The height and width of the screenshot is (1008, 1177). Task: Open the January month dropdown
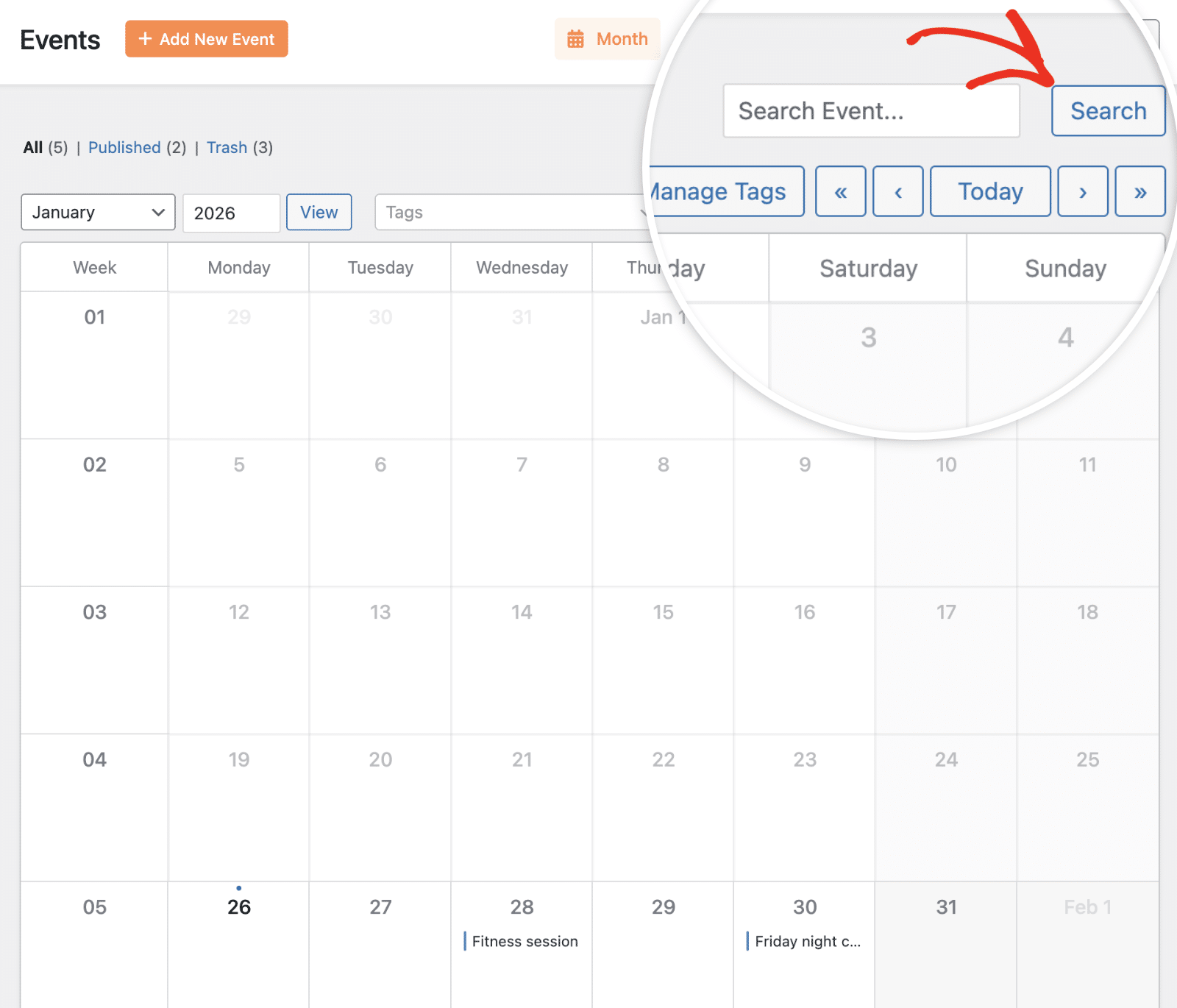click(x=97, y=213)
